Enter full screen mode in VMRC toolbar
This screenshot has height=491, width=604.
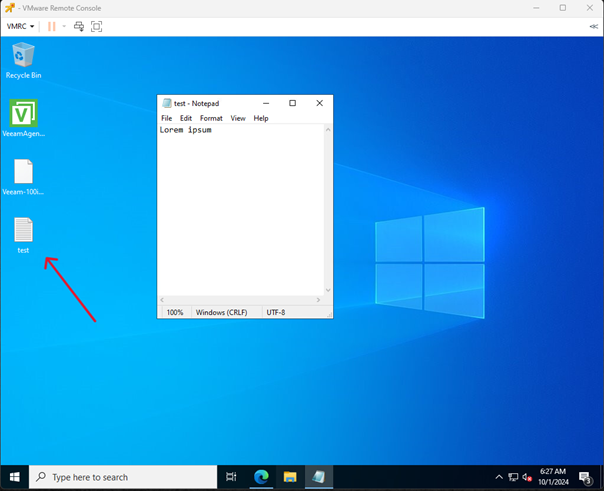(x=97, y=26)
